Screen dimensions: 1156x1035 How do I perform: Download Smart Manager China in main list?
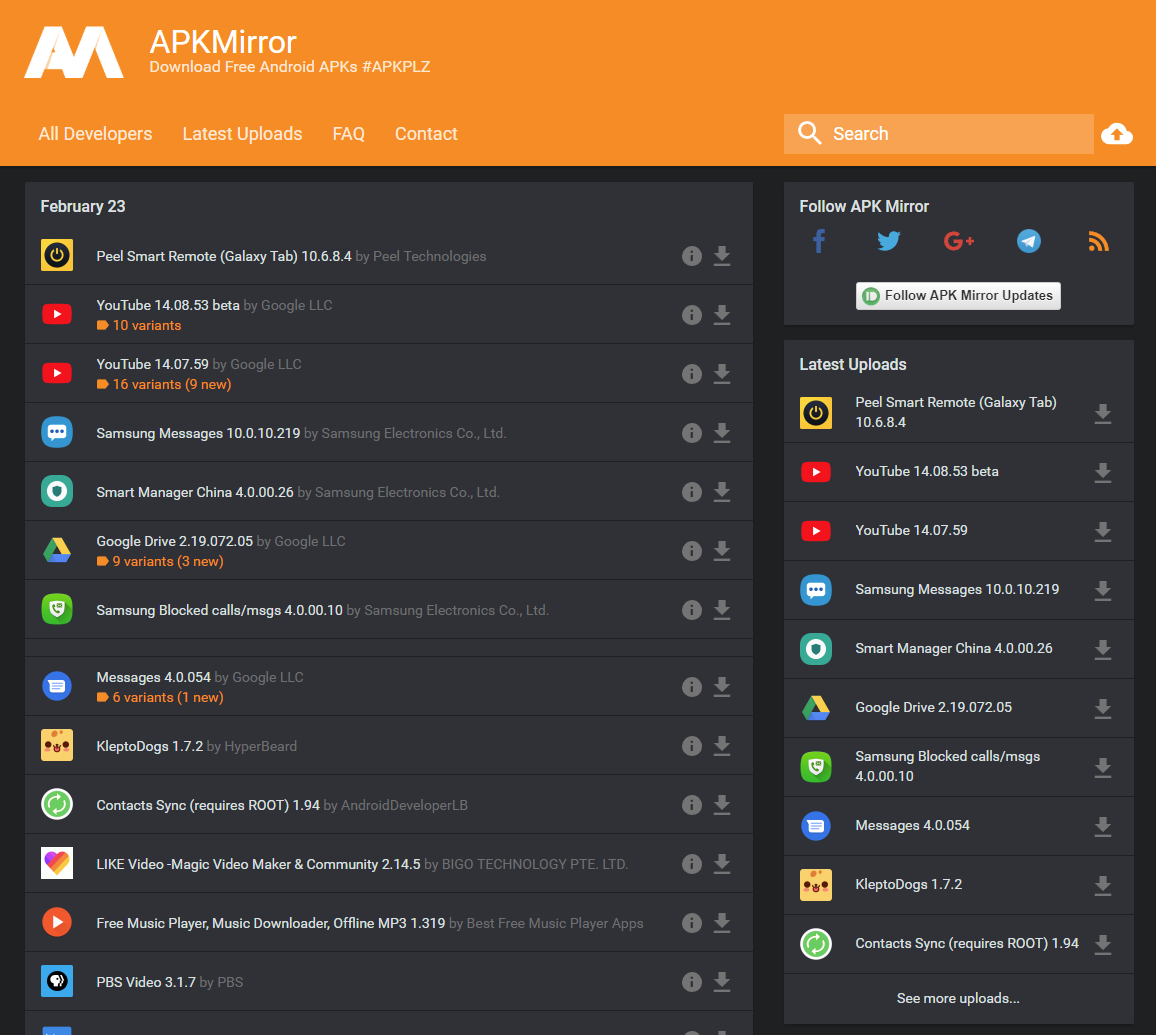[x=722, y=492]
